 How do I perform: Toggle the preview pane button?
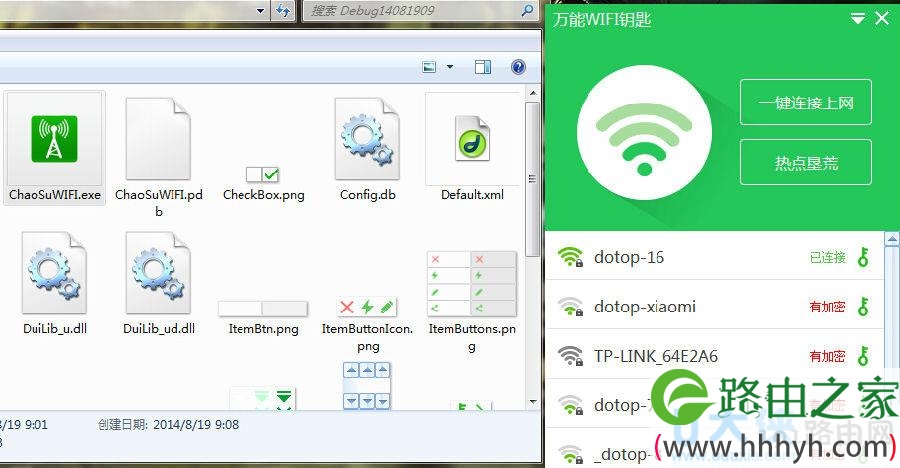click(483, 67)
